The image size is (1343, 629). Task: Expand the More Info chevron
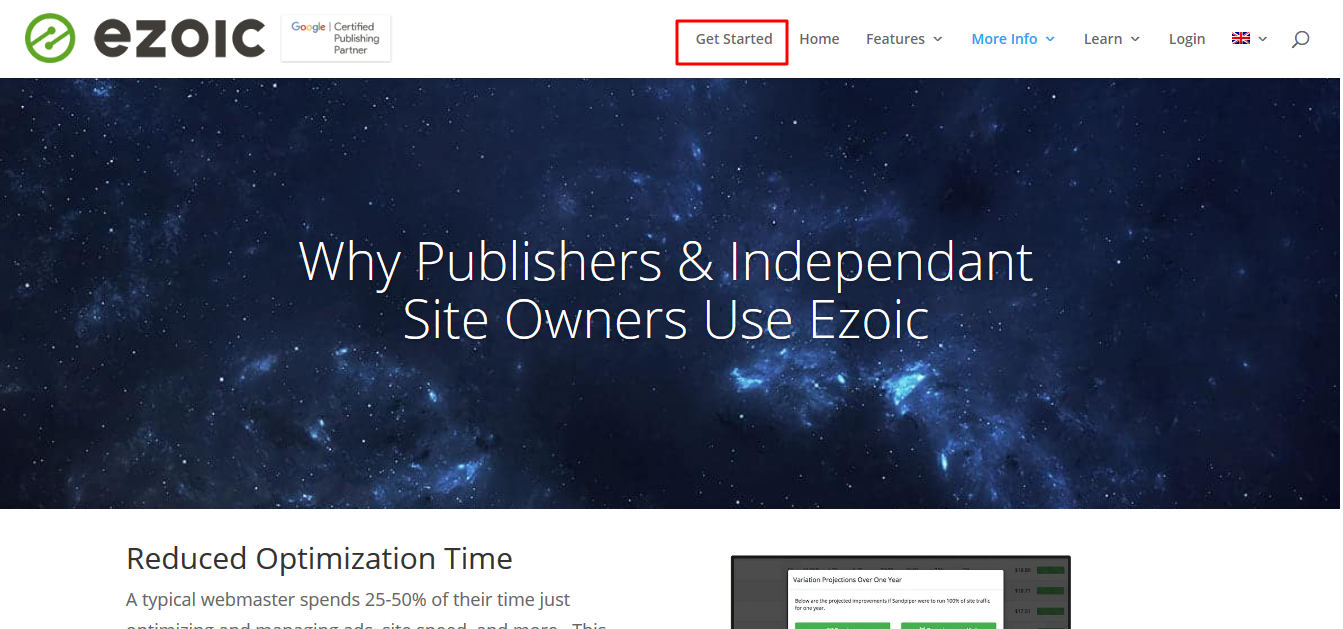[x=1050, y=39]
